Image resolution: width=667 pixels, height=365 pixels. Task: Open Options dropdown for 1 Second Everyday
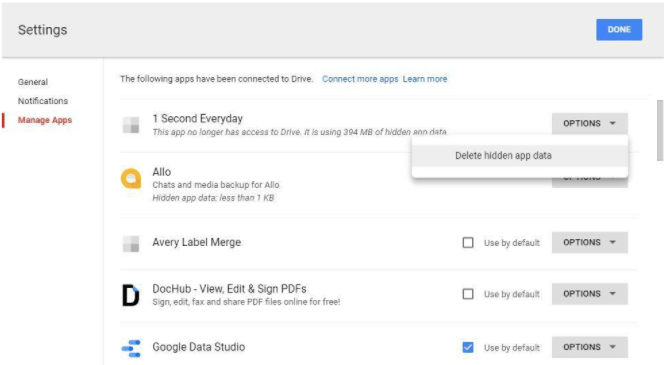coord(590,123)
